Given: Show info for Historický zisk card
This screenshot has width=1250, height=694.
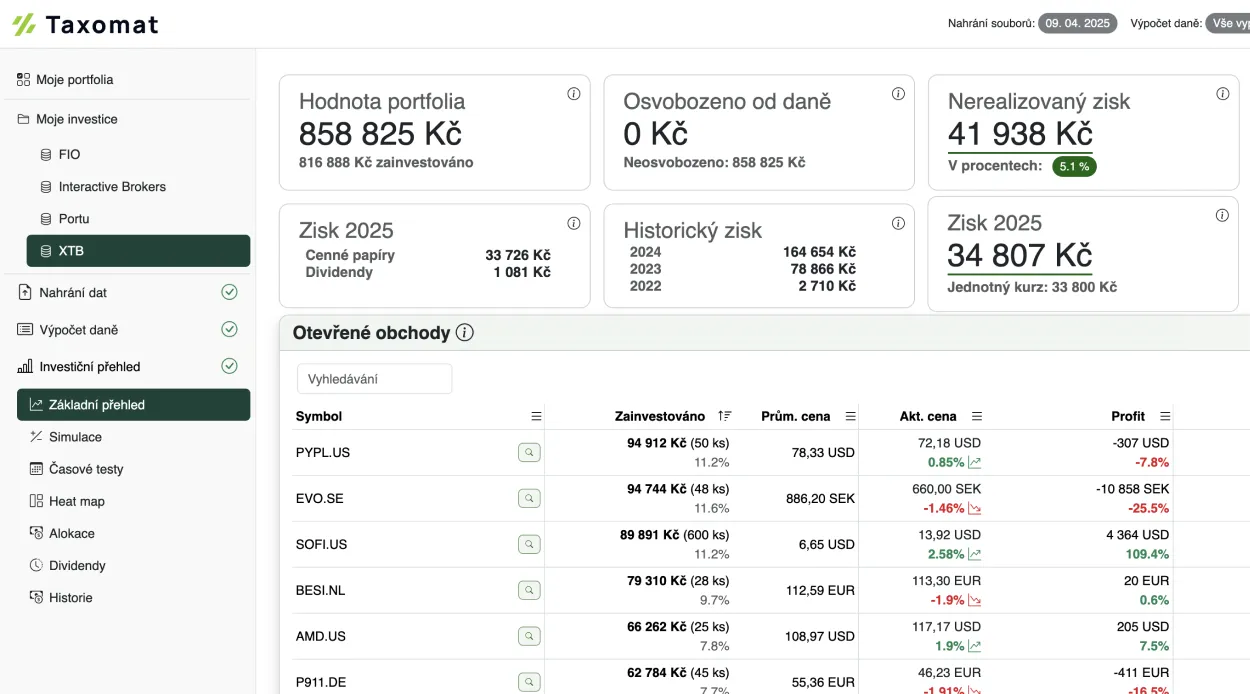Looking at the screenshot, I should pos(898,224).
